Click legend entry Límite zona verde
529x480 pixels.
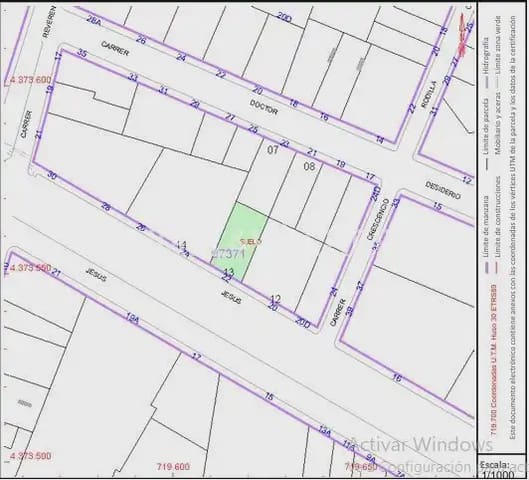(498, 45)
